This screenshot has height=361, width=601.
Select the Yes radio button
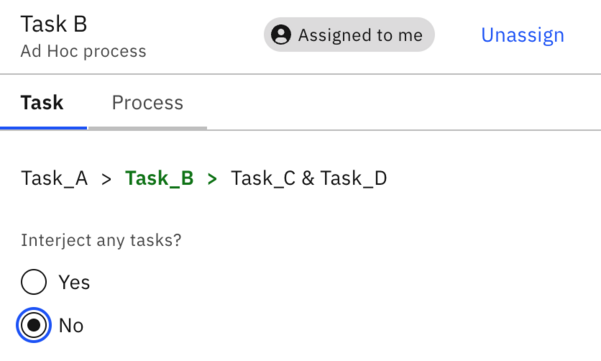pos(34,282)
